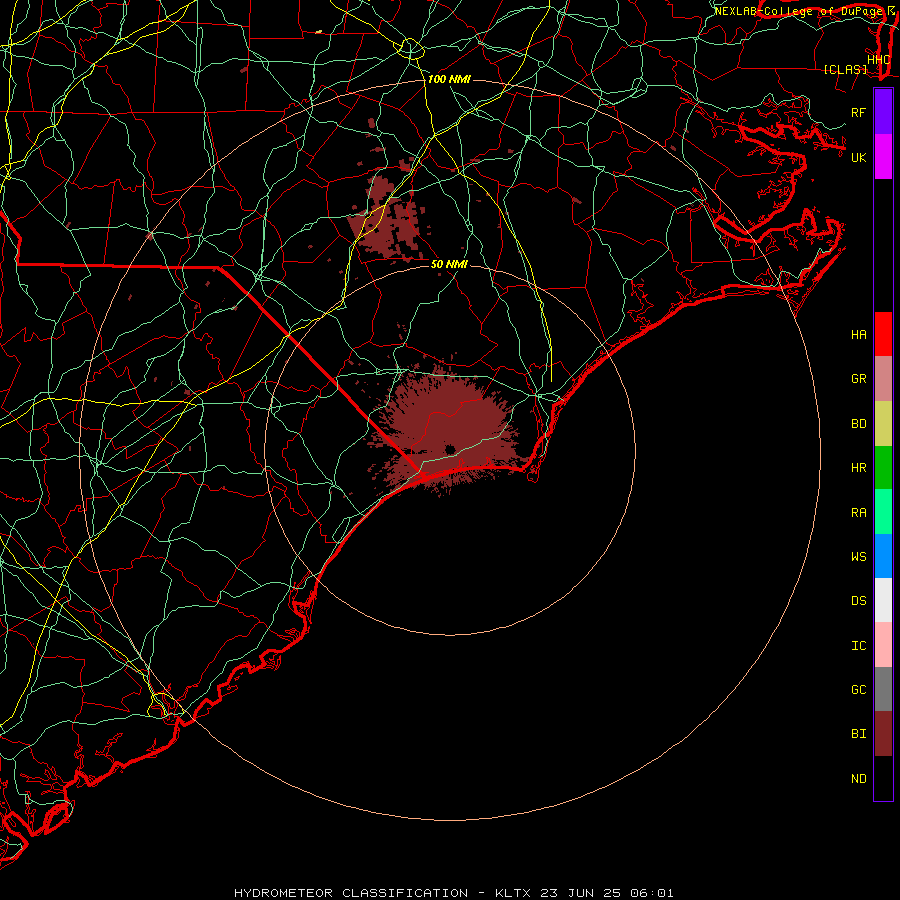Screen dimensions: 900x900
Task: Click the UK magenta legend swatch
Action: (x=883, y=157)
